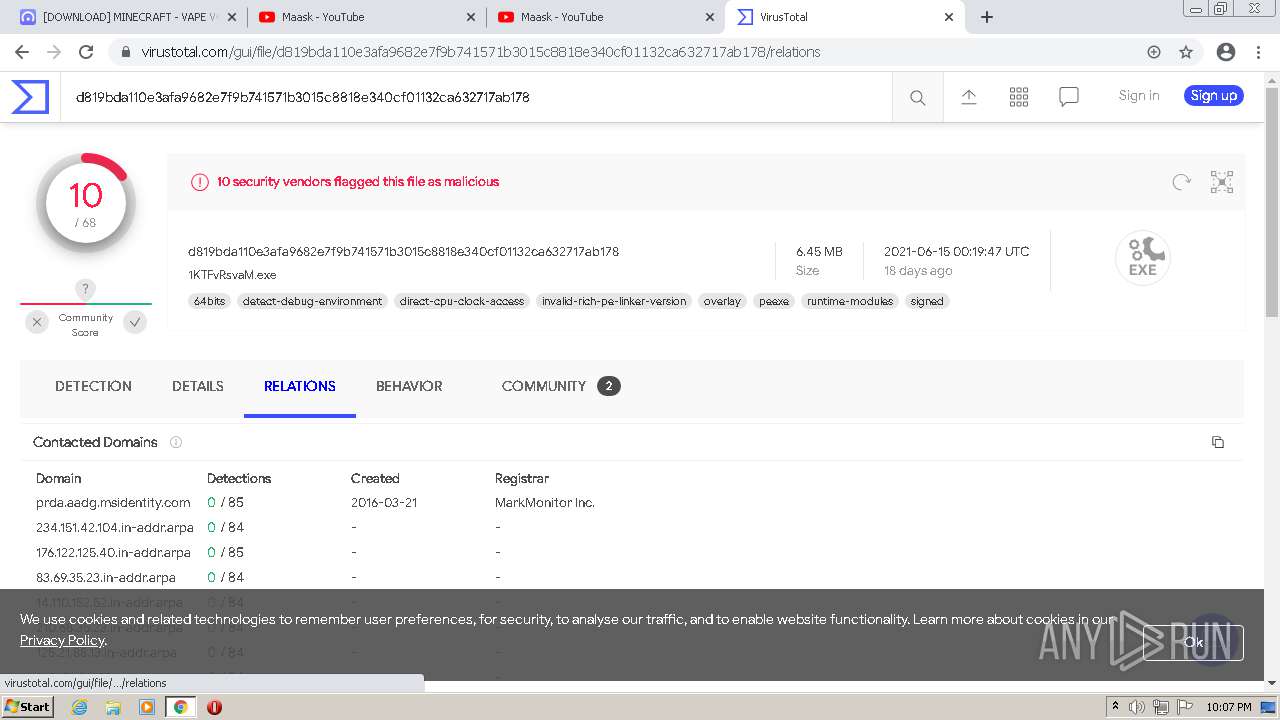Viewport: 1280px width, 720px height.
Task: Copy Contacted Domains with copy icon
Action: tap(1218, 442)
